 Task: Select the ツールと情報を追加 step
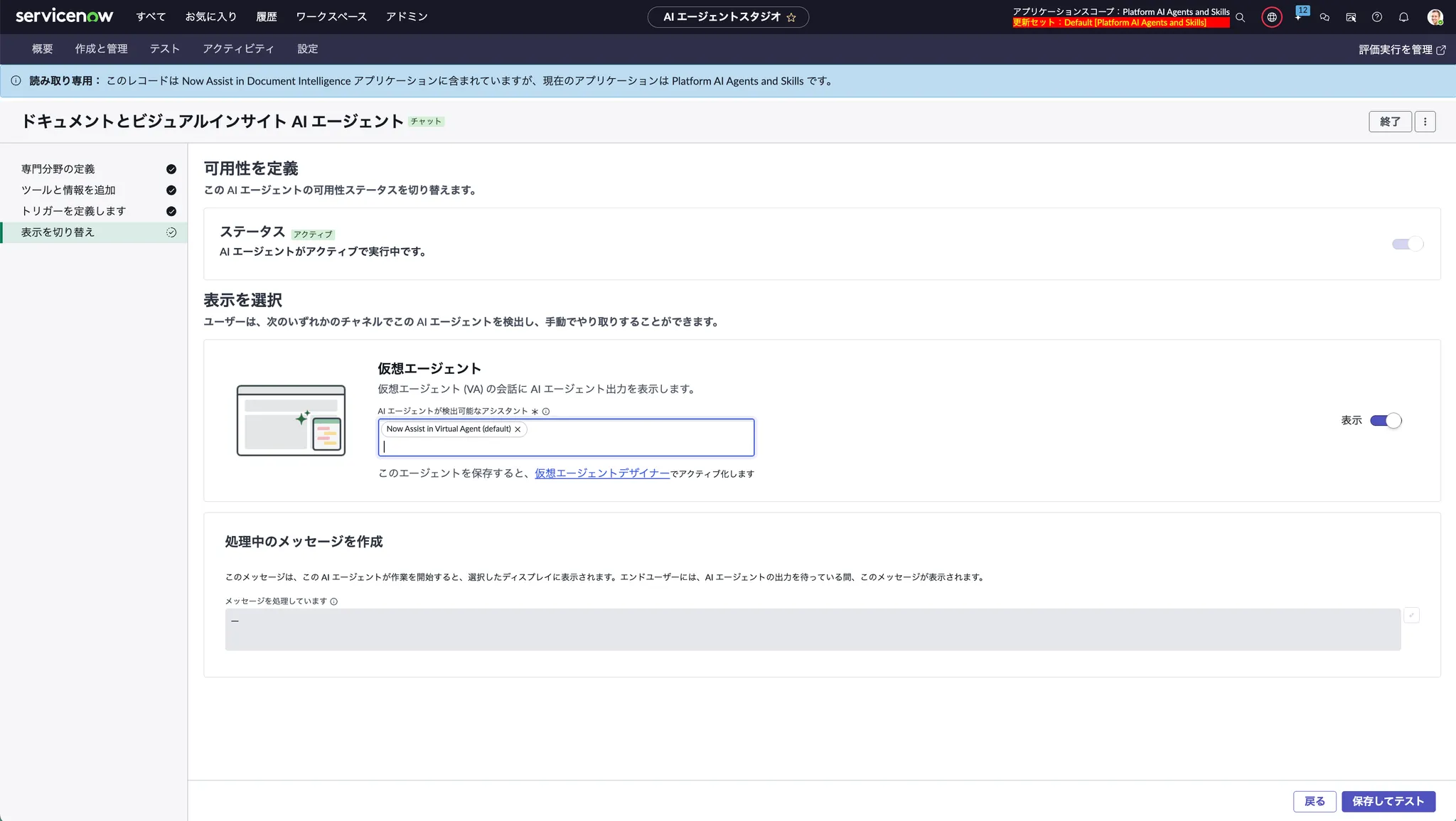pyautogui.click(x=68, y=190)
